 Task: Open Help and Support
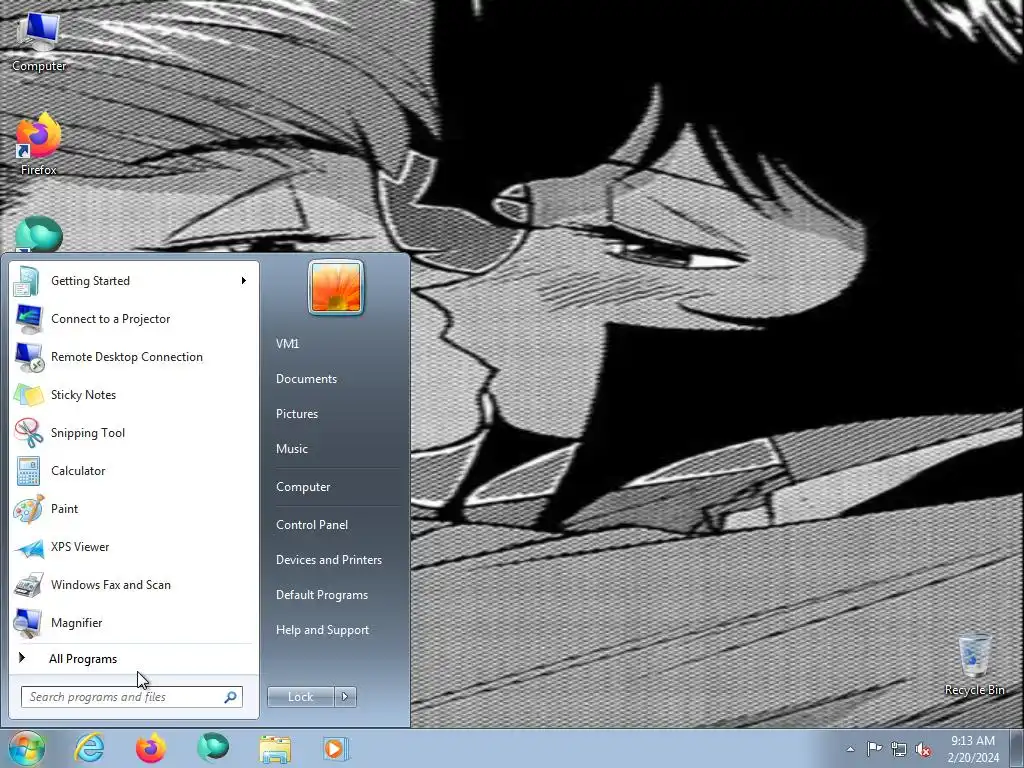tap(323, 630)
